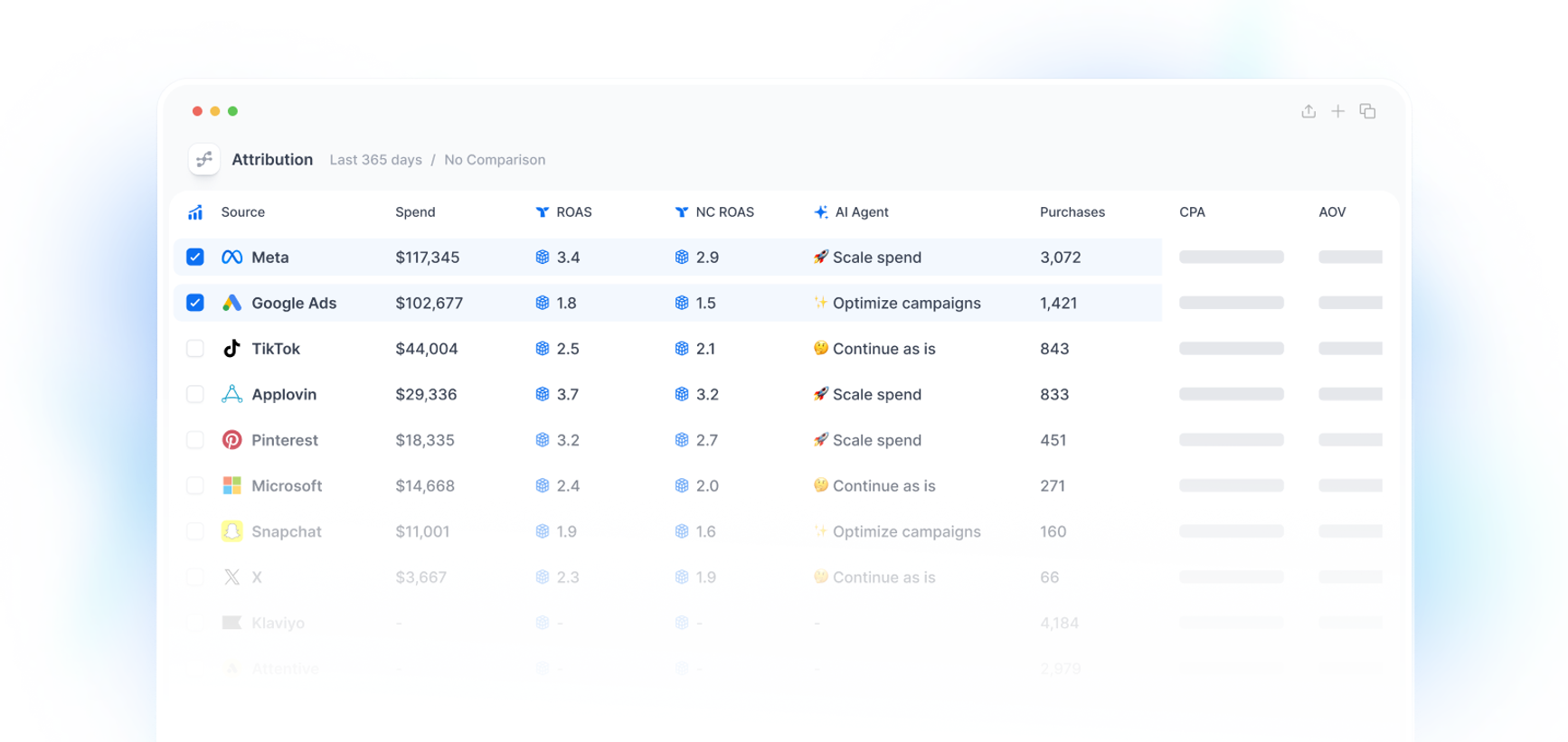1568x742 pixels.
Task: Click the Snapchat logo icon
Action: point(232,531)
